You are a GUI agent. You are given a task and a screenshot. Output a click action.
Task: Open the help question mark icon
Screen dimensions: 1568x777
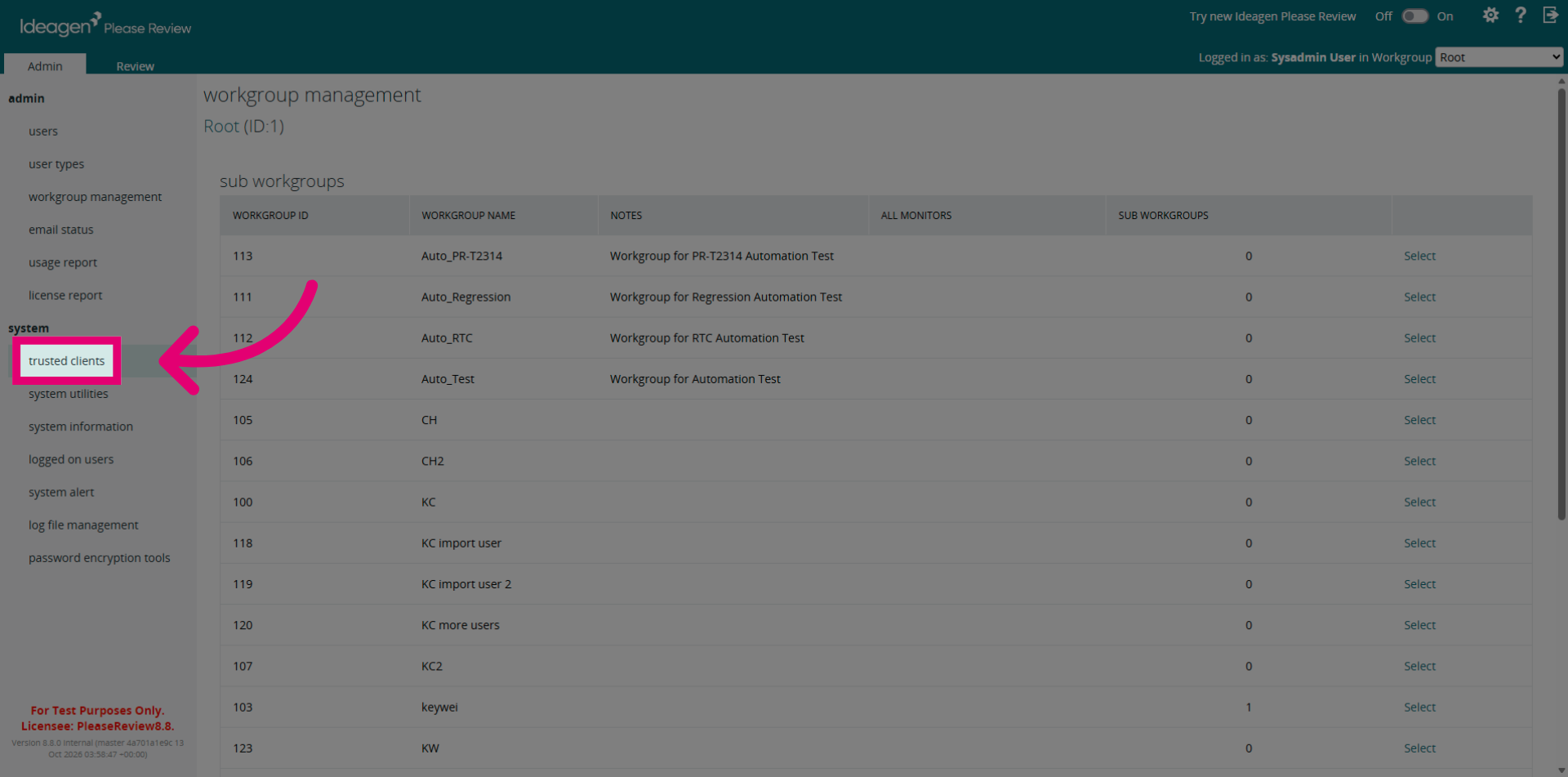(1520, 16)
